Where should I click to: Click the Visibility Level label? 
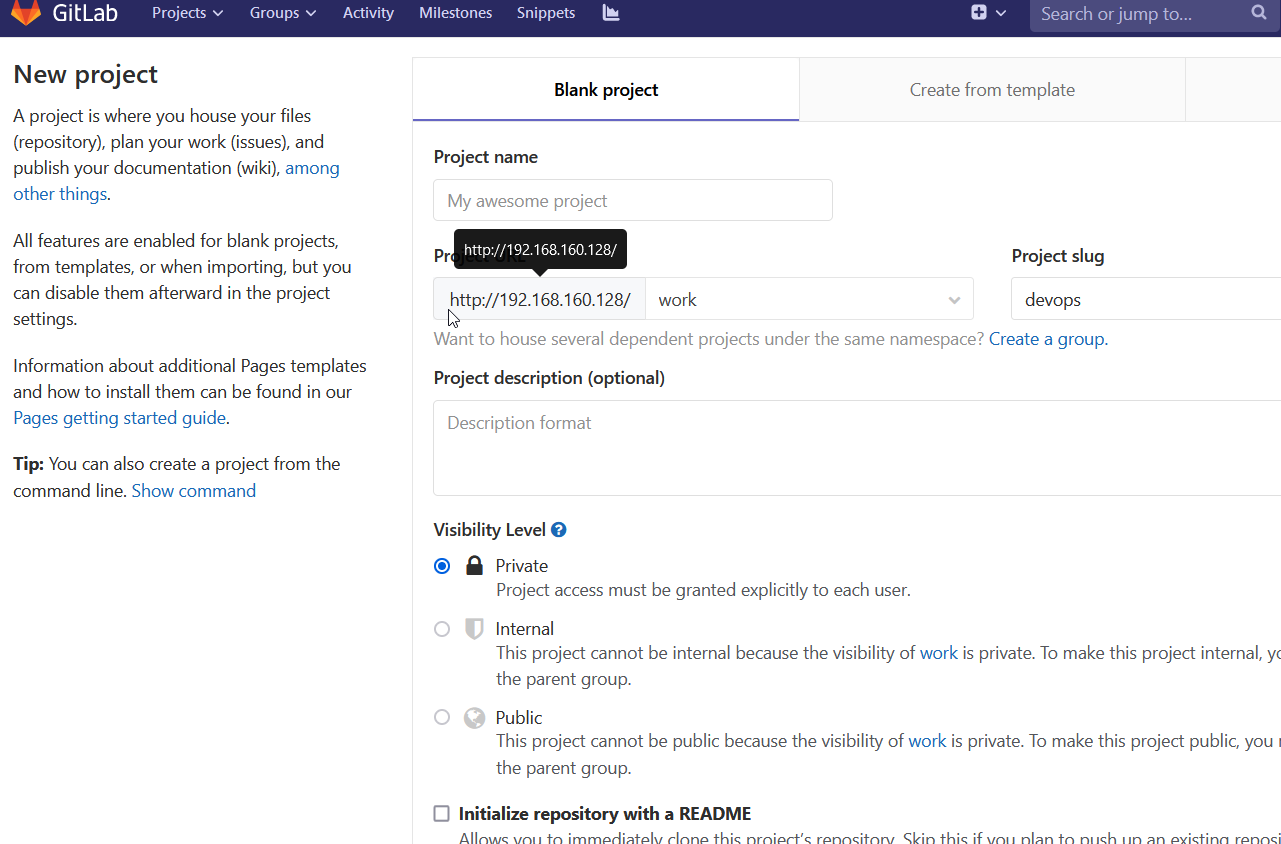tap(490, 530)
